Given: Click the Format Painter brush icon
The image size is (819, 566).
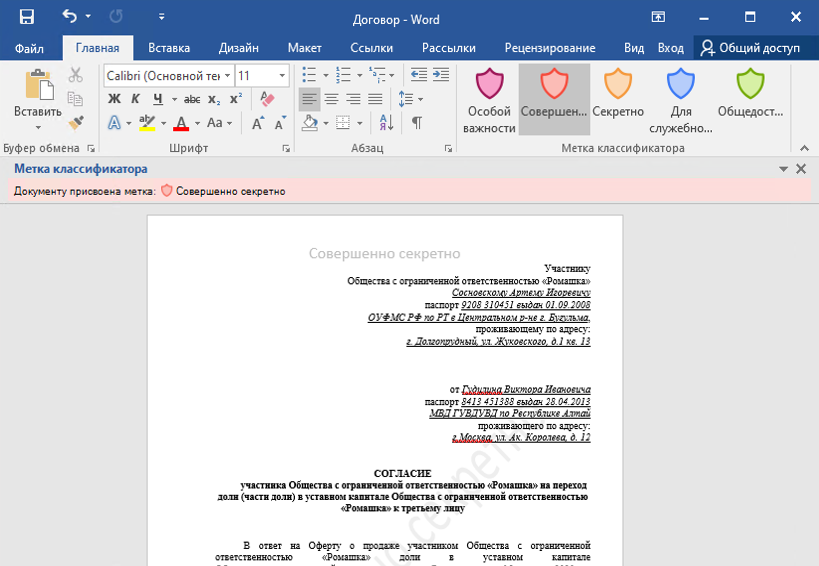Looking at the screenshot, I should (x=76, y=123).
